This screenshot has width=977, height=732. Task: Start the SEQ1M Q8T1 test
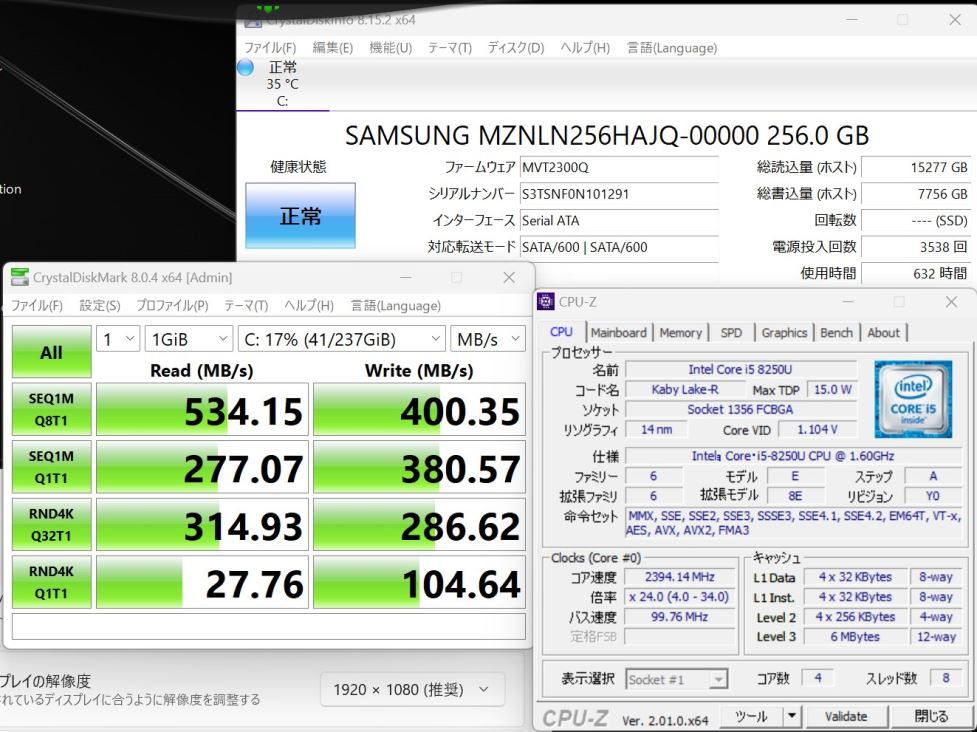[52, 409]
